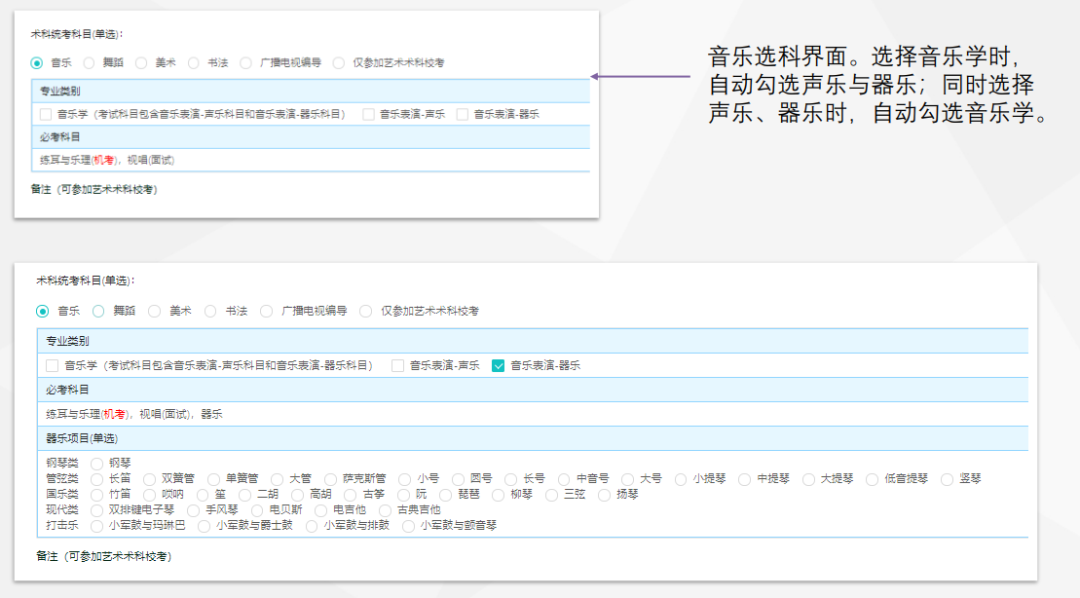1080x598 pixels.
Task: Choose 小军鼓与玛琳巴 radio button
Action: [x=96, y=526]
